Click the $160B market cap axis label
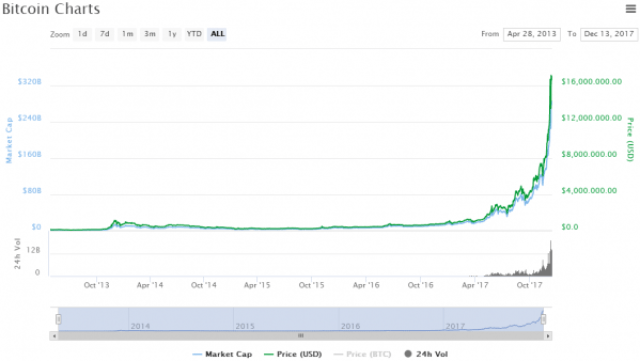 tap(29, 154)
